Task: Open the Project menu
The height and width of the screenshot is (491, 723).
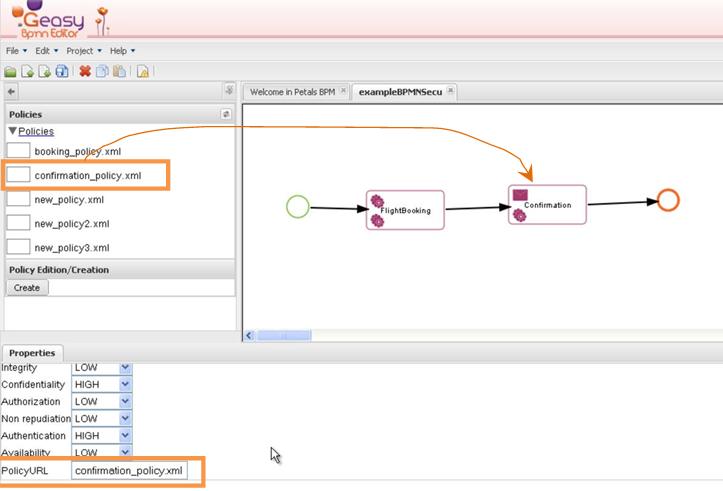Action: (x=84, y=51)
